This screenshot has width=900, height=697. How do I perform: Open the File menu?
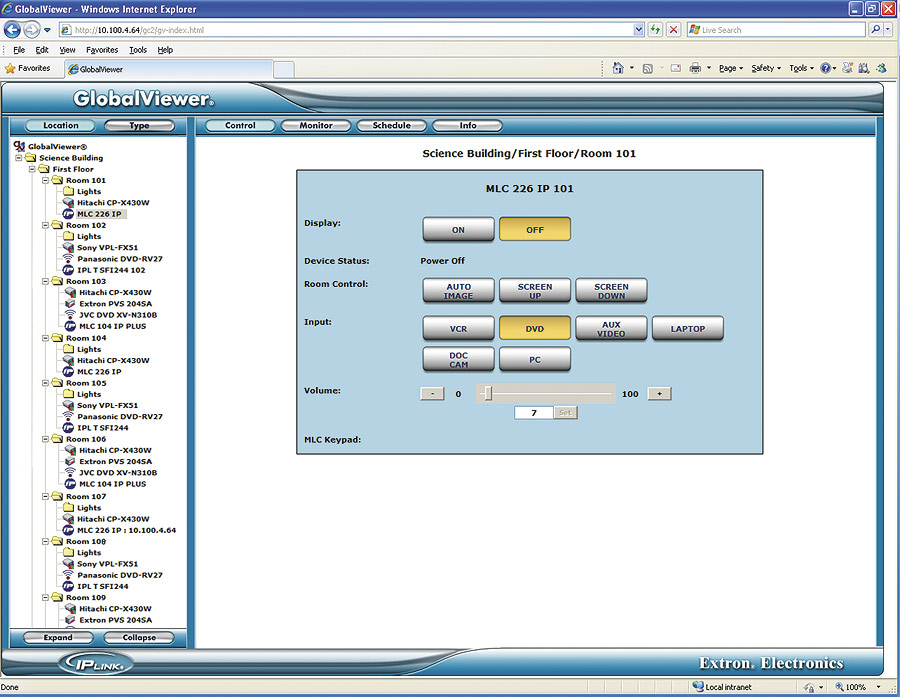click(x=19, y=50)
